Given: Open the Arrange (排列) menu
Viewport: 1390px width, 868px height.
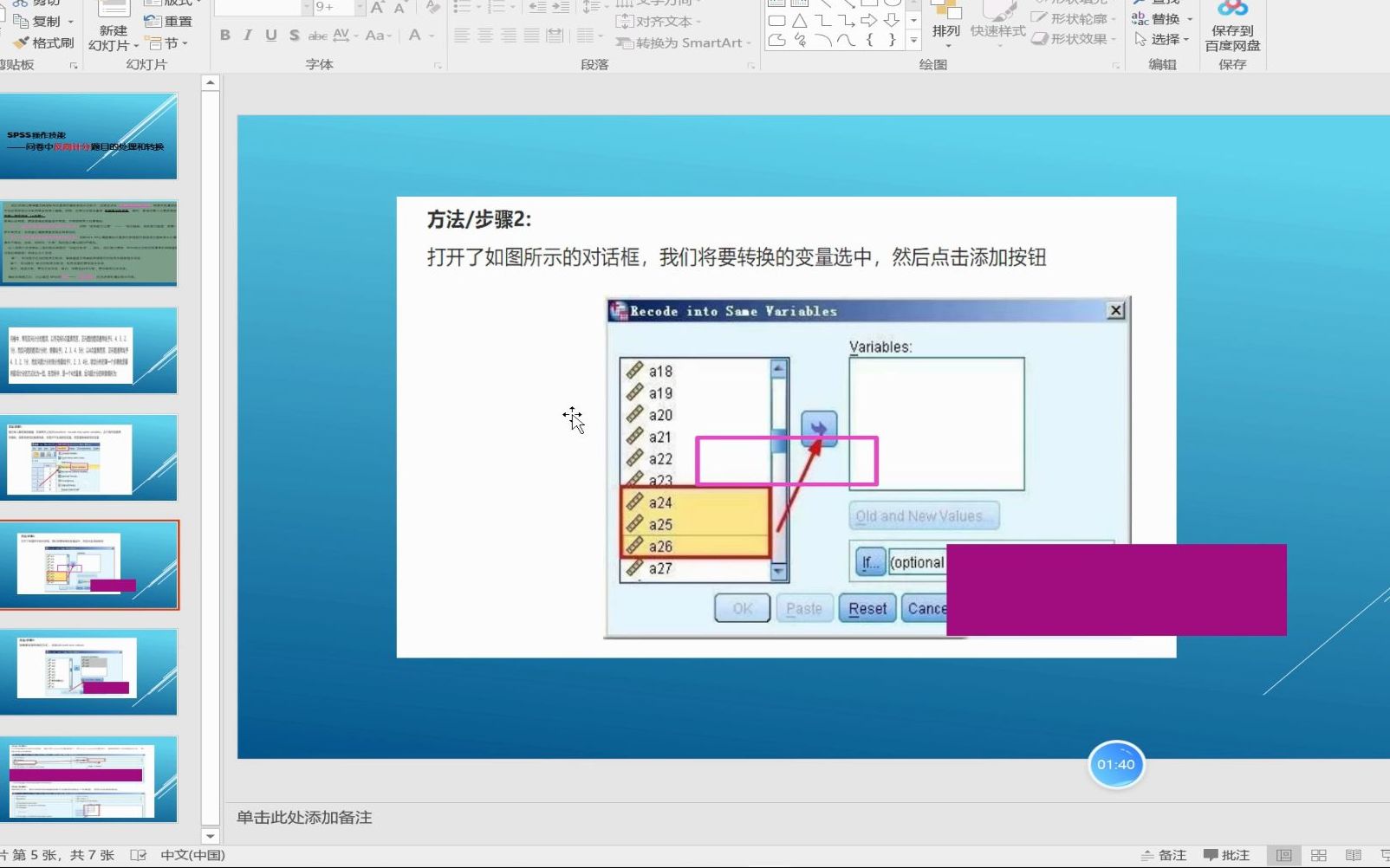Looking at the screenshot, I should (946, 24).
